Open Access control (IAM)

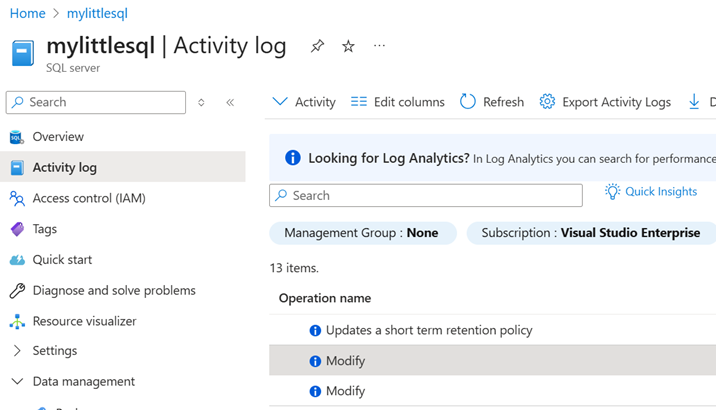click(x=89, y=198)
